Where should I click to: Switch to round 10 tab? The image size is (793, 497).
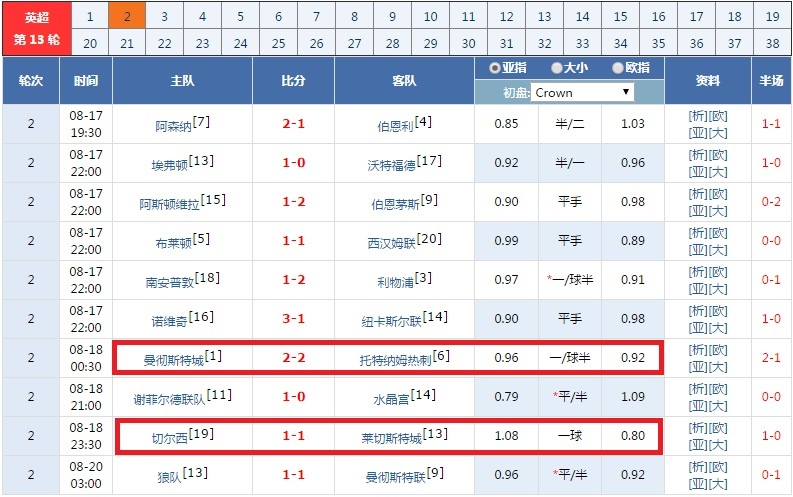pyautogui.click(x=430, y=16)
